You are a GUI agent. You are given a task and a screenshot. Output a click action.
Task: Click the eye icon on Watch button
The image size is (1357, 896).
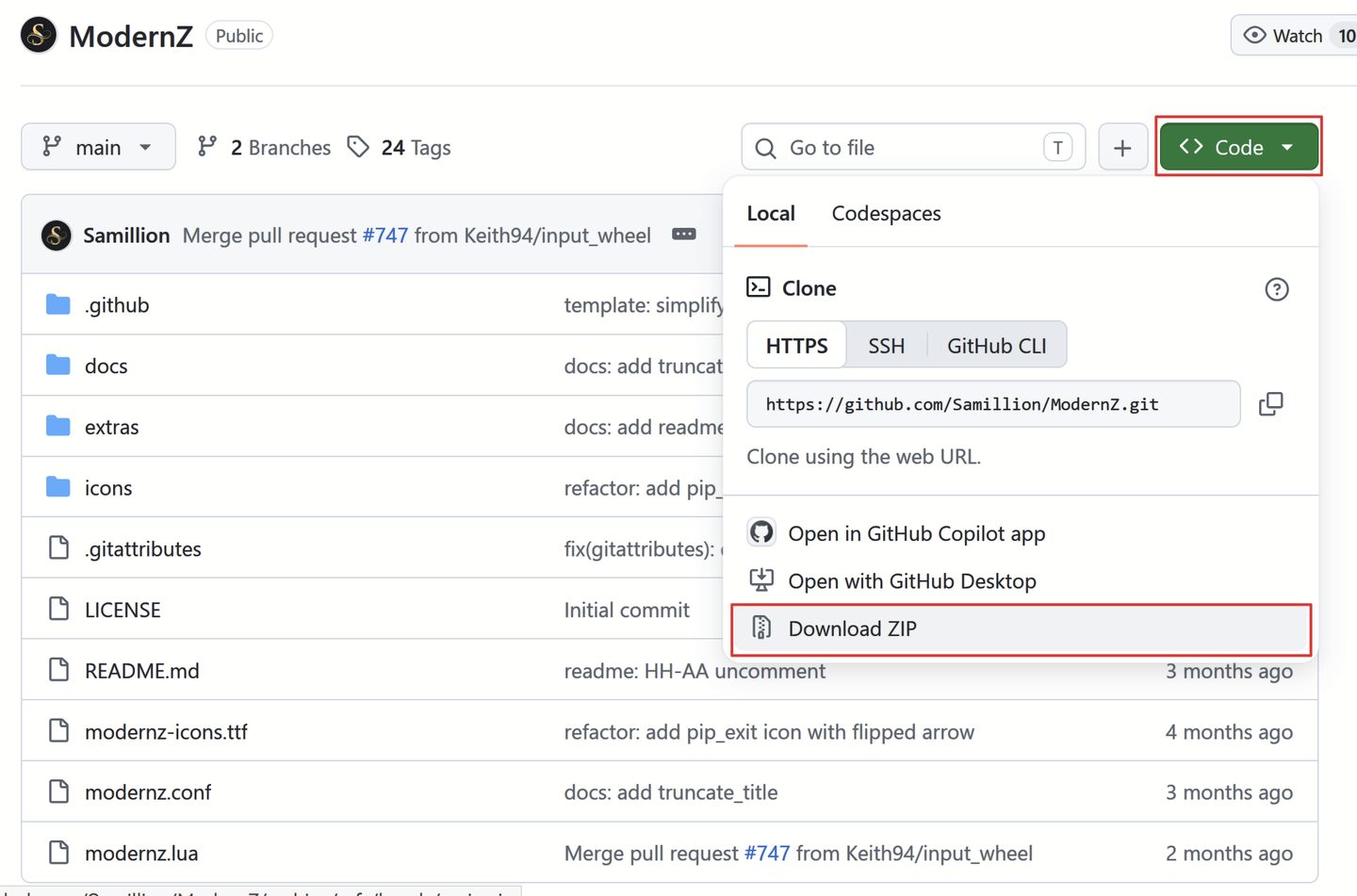[x=1254, y=36]
